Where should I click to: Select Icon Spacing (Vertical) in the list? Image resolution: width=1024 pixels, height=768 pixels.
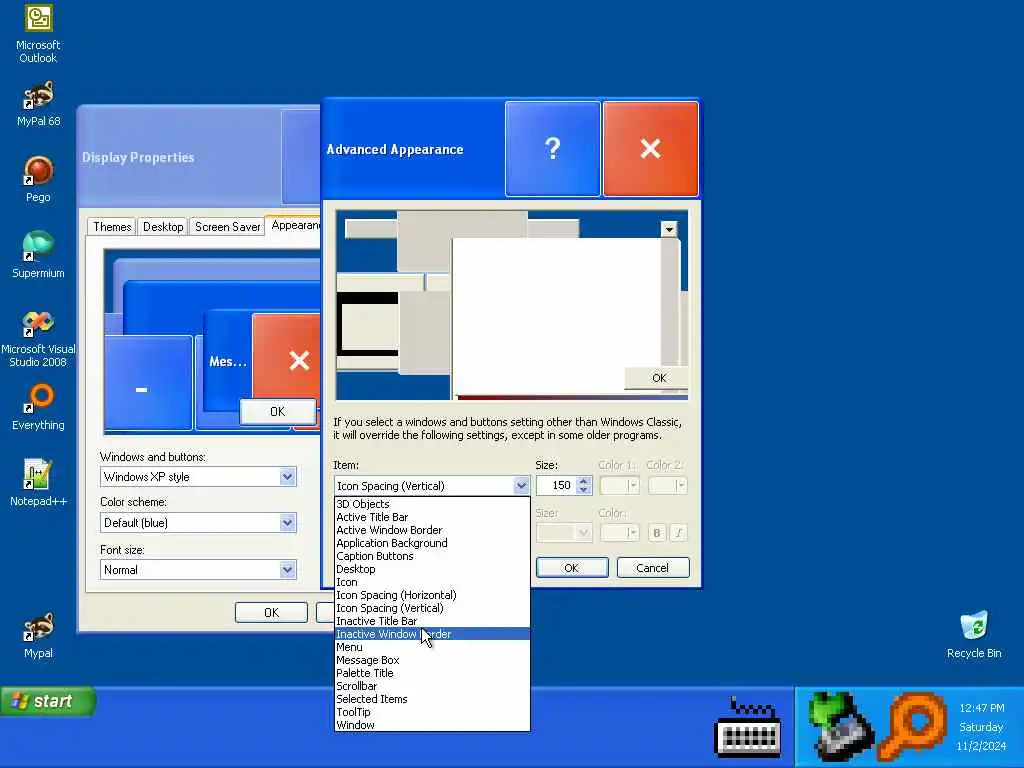[432, 608]
